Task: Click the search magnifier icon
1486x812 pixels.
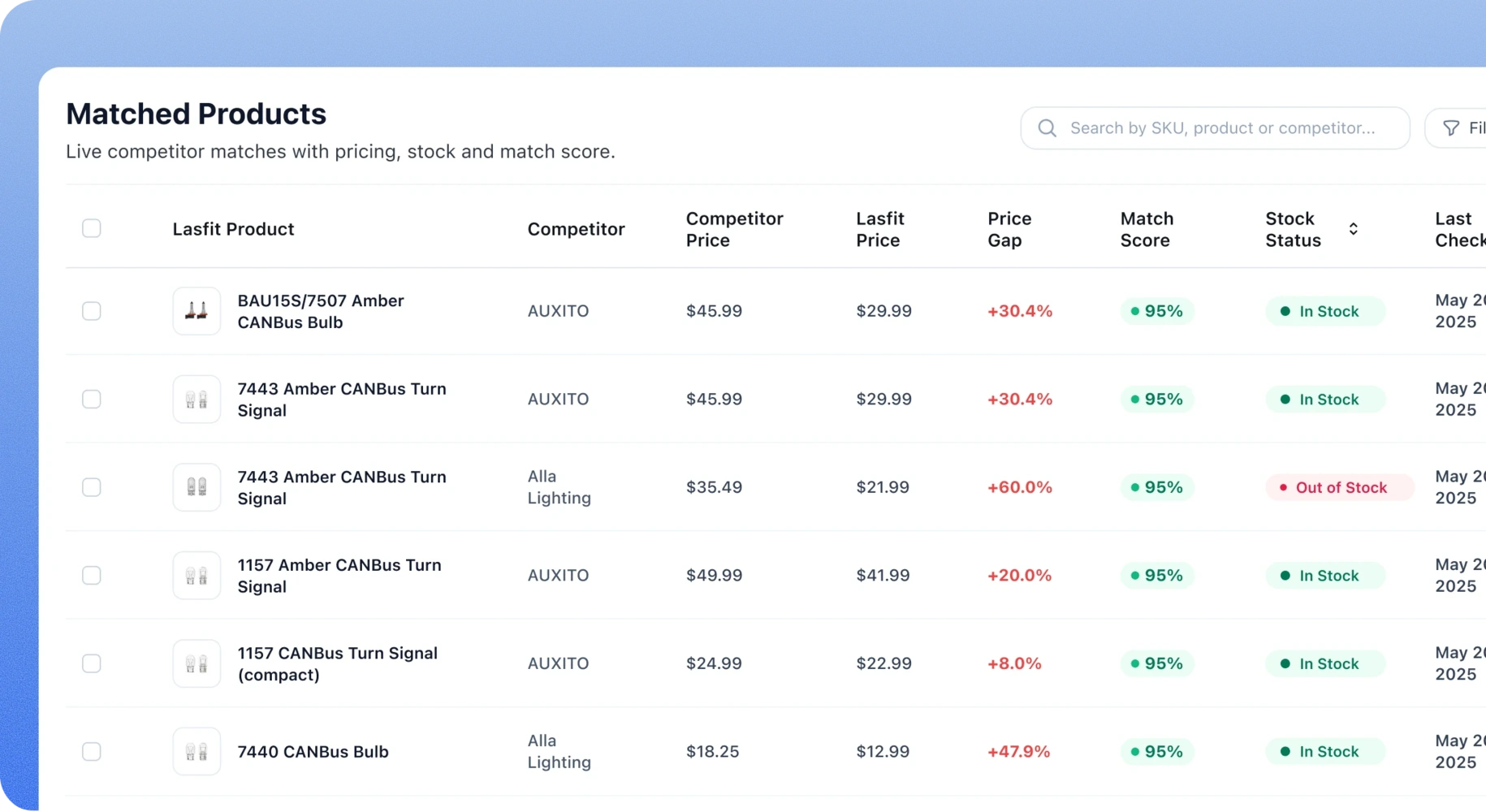Action: tap(1047, 128)
